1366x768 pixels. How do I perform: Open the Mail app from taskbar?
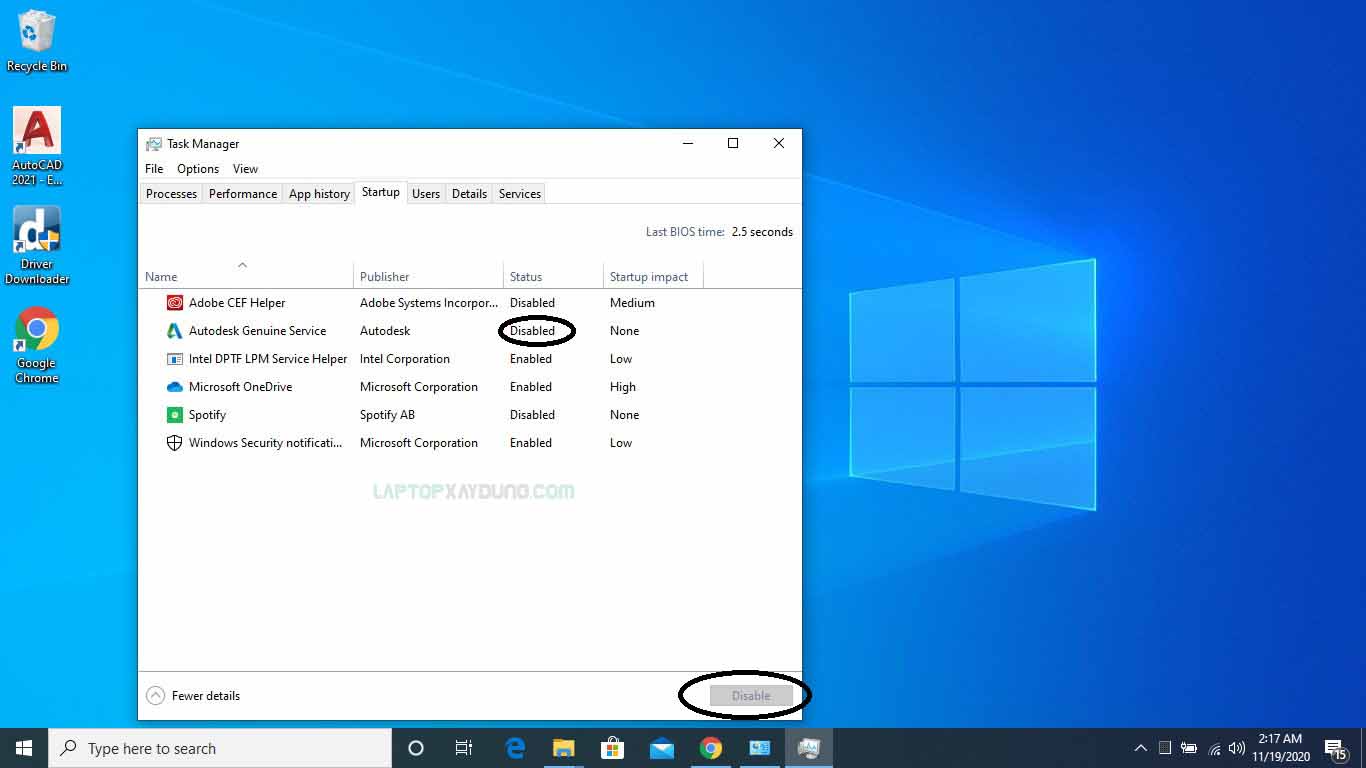coord(661,748)
